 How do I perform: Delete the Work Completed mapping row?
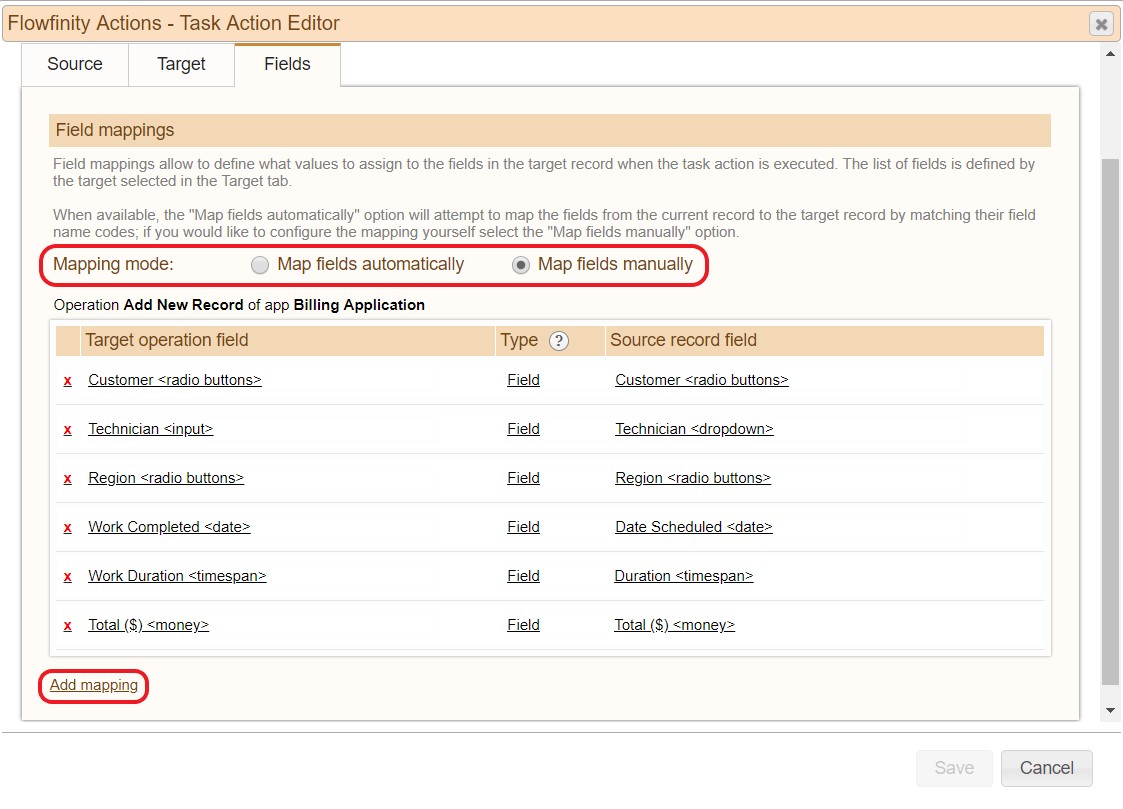click(68, 528)
